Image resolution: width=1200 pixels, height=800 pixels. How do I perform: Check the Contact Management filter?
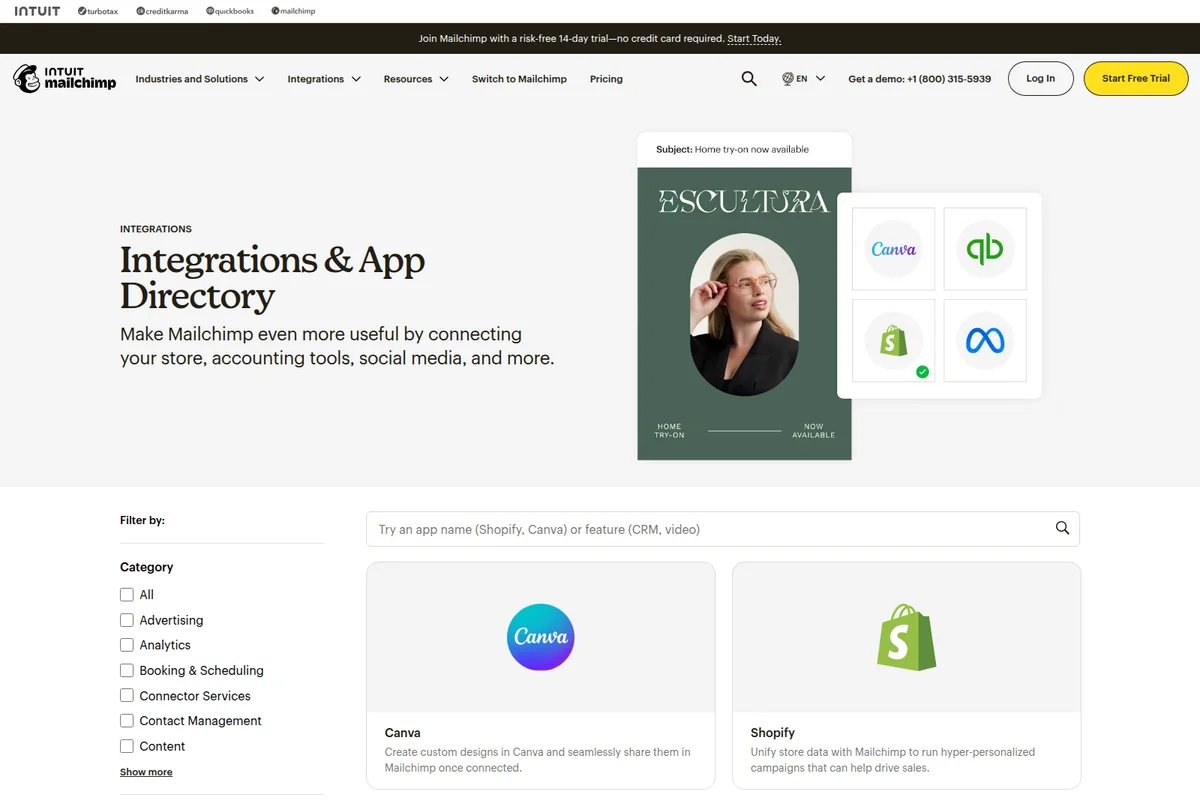(x=127, y=720)
